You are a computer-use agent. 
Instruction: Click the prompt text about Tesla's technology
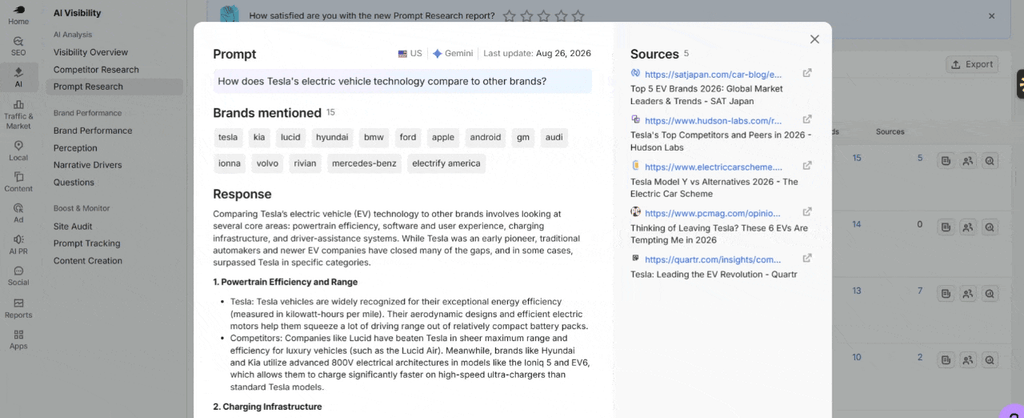[x=382, y=82]
